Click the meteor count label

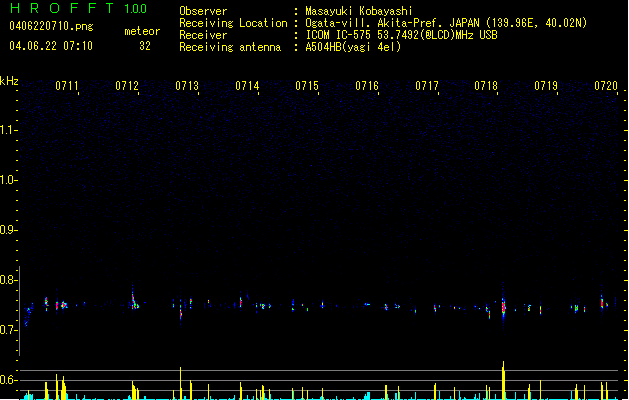pyautogui.click(x=142, y=31)
